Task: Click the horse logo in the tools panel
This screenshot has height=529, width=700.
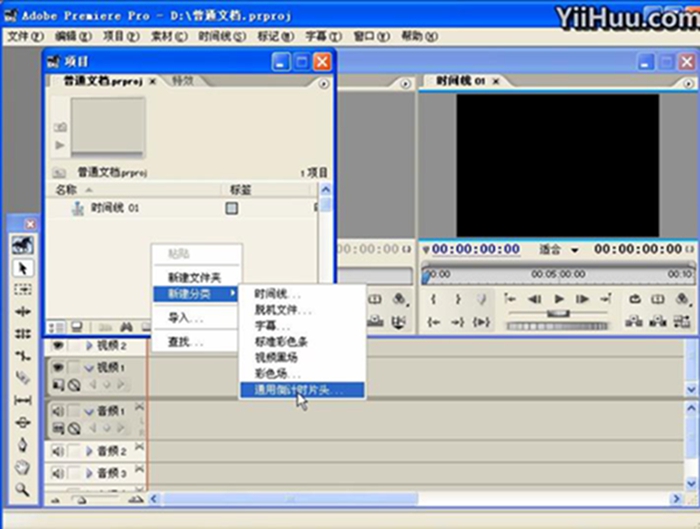Action: [x=22, y=245]
